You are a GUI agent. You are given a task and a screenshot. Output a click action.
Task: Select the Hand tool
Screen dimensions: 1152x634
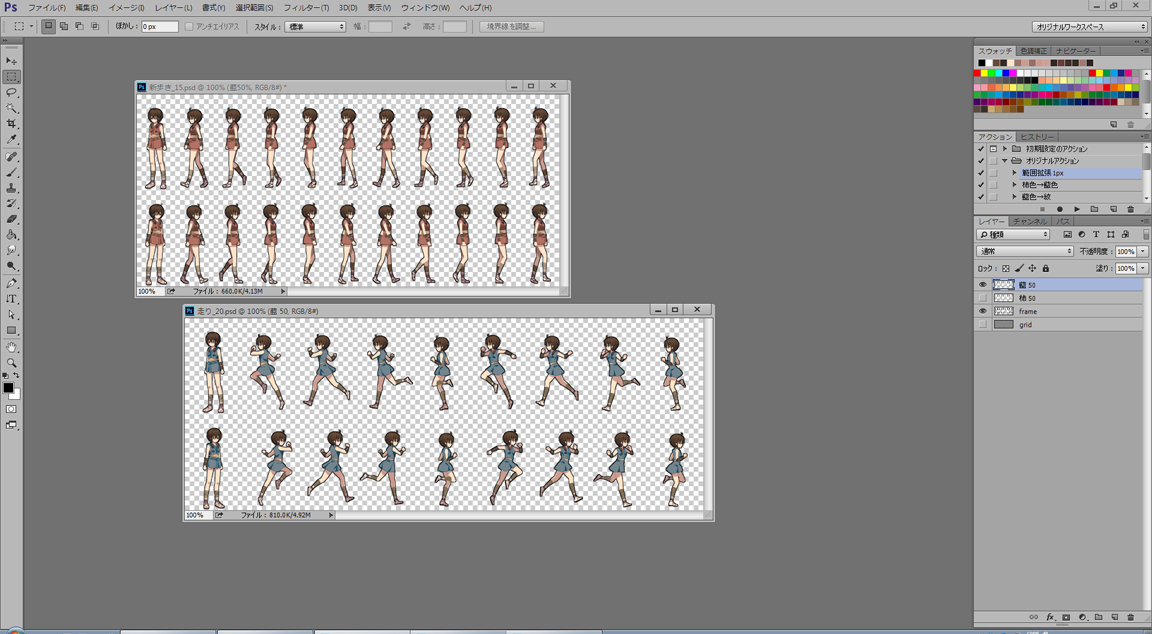[12, 347]
